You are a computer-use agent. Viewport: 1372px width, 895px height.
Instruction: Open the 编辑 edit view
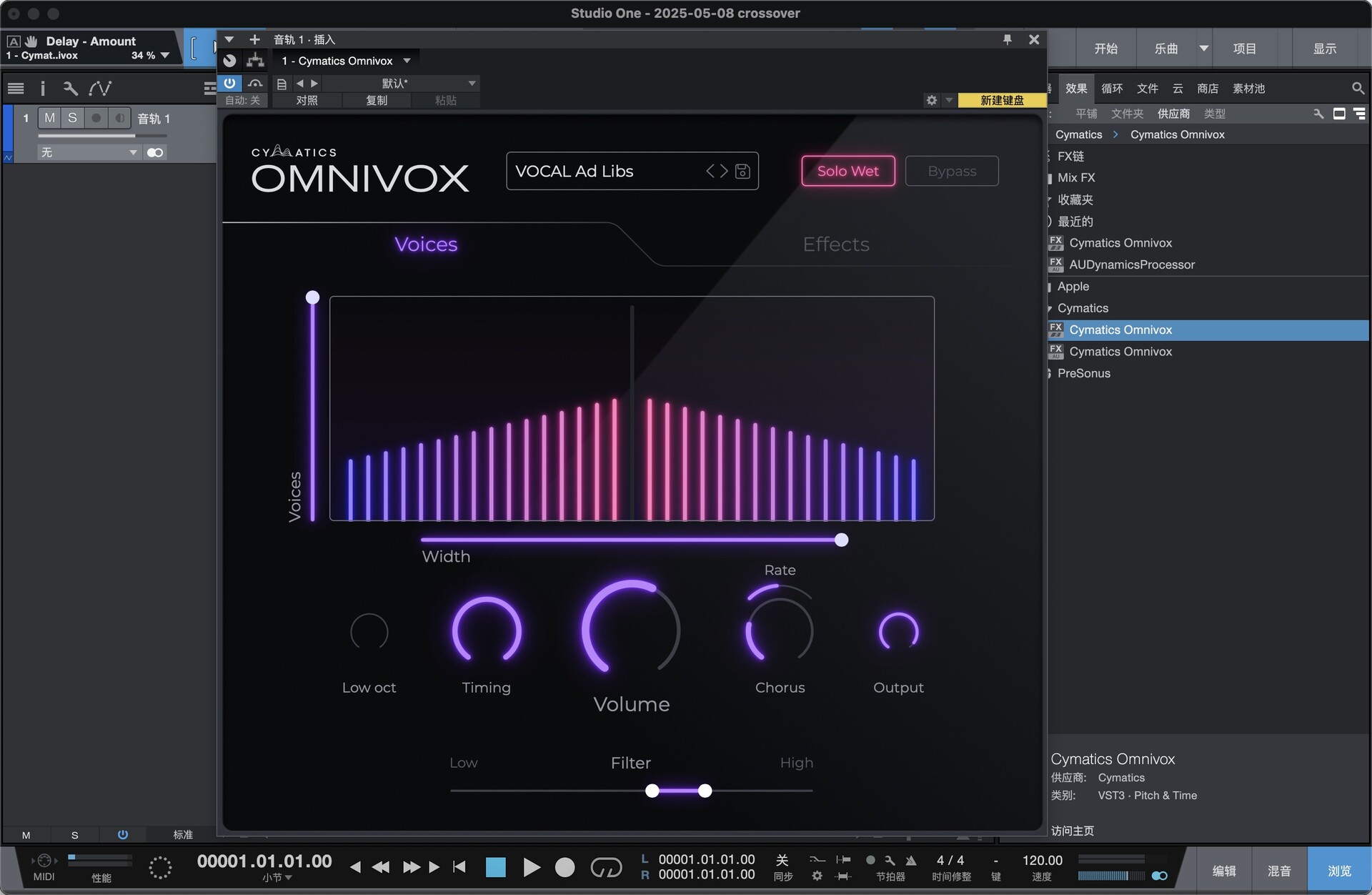[x=1223, y=871]
